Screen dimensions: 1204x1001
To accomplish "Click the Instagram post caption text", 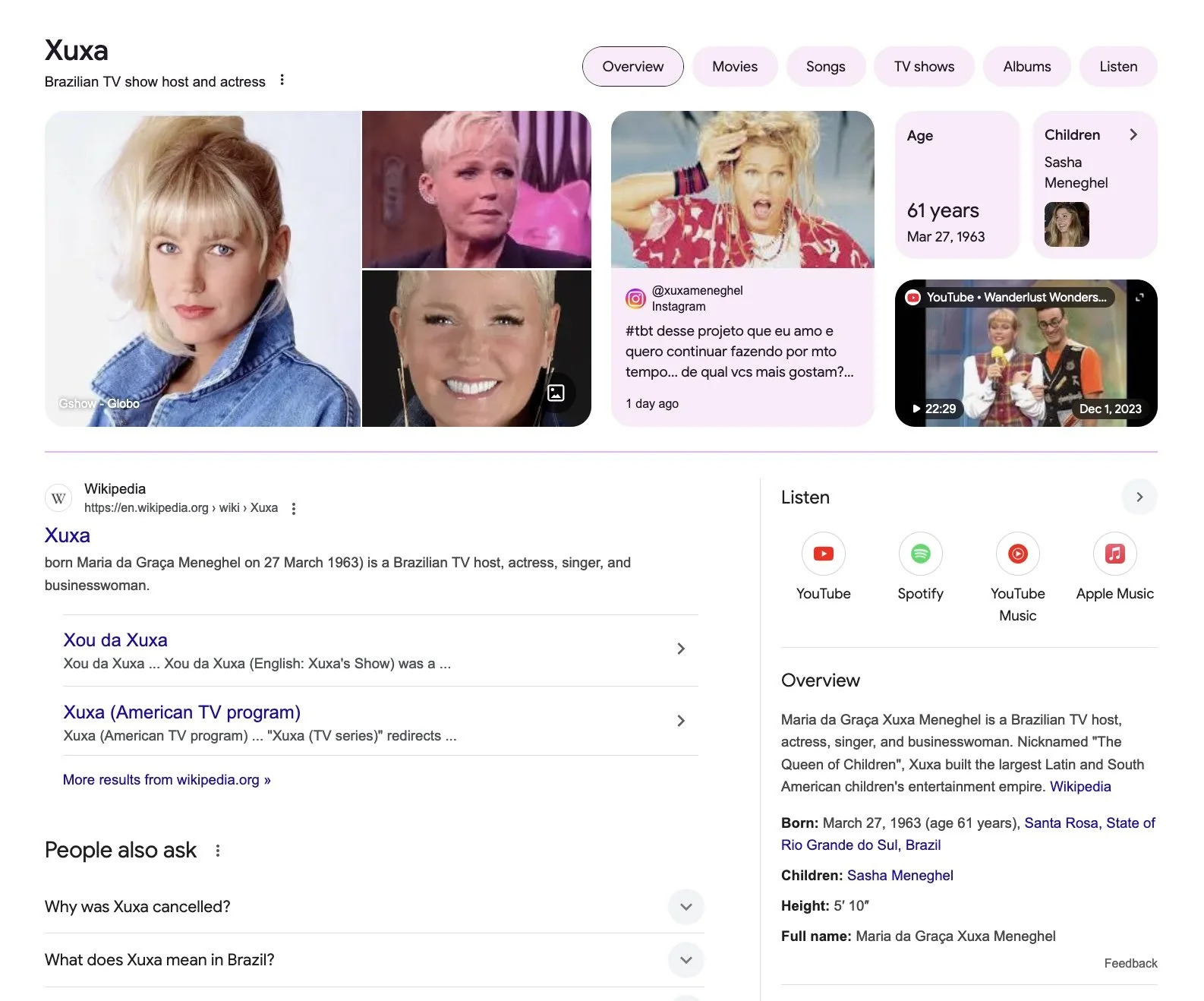I will pos(739,351).
